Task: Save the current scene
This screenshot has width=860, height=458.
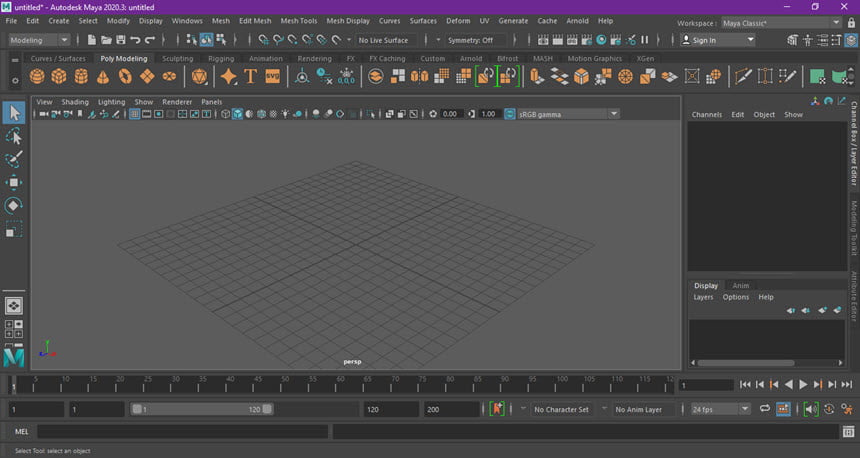Action: (x=120, y=40)
